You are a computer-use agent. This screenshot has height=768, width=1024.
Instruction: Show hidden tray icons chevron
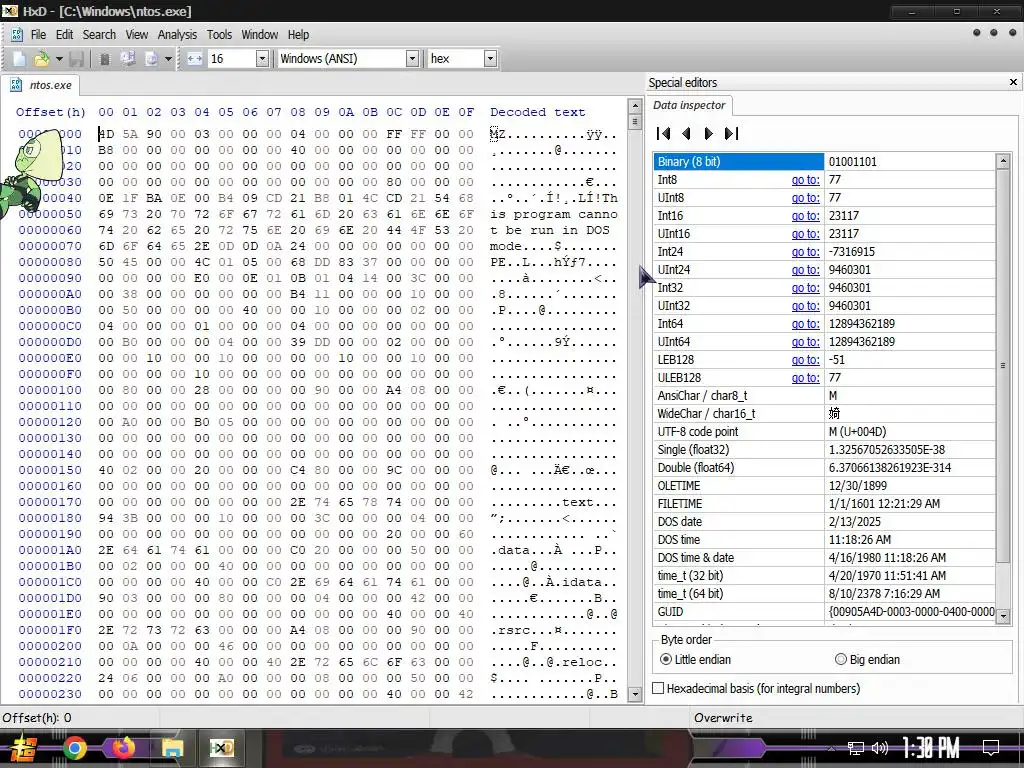pyautogui.click(x=831, y=748)
